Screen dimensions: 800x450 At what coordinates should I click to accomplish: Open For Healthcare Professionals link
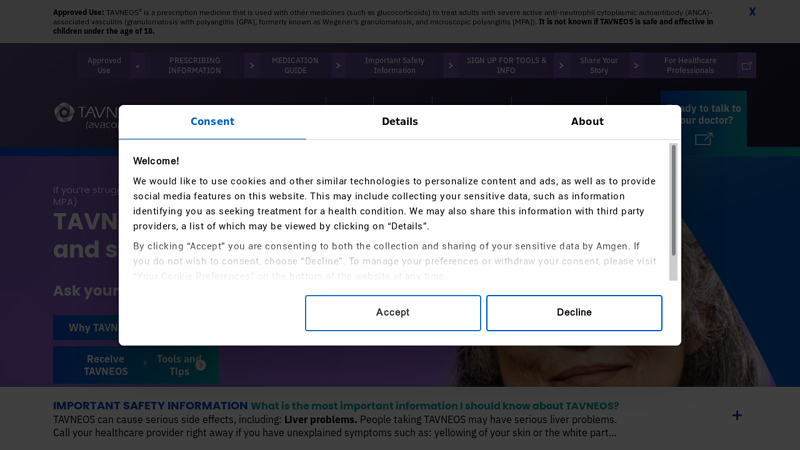(690, 65)
